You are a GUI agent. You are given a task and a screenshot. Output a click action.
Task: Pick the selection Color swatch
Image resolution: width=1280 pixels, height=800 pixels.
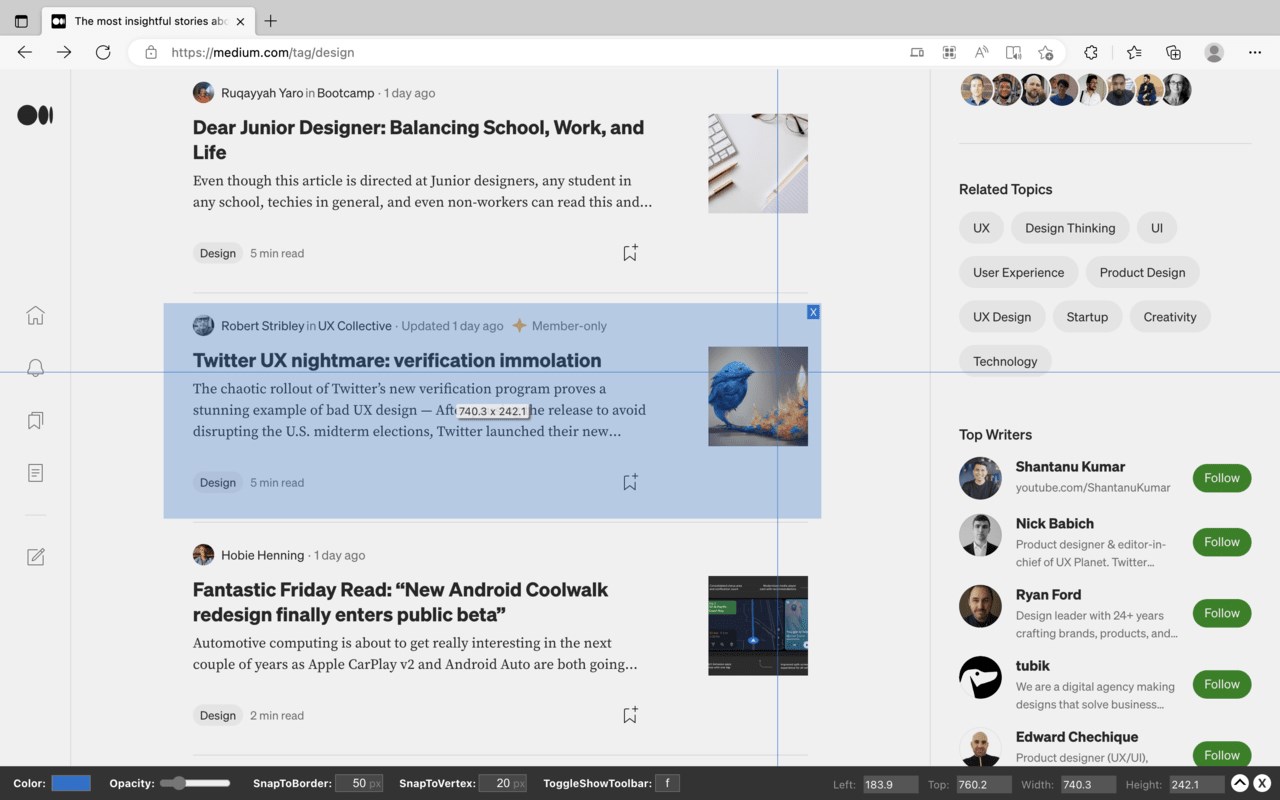pos(71,783)
